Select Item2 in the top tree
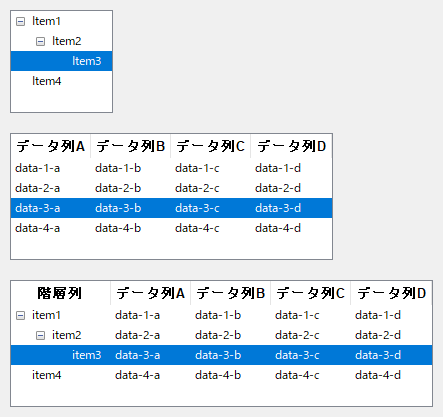 pyautogui.click(x=67, y=41)
